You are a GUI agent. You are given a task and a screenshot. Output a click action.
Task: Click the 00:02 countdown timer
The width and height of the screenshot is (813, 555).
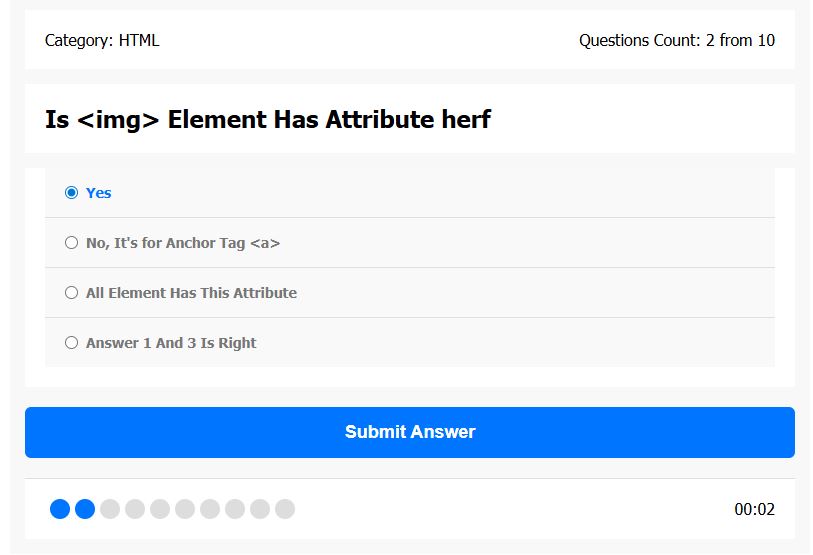[754, 509]
